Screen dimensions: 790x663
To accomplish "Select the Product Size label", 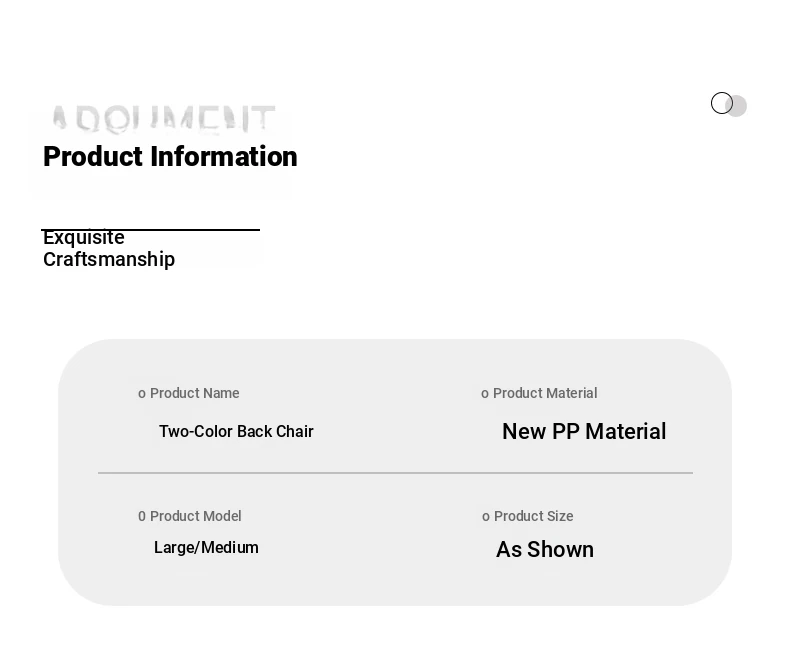I will click(534, 517).
